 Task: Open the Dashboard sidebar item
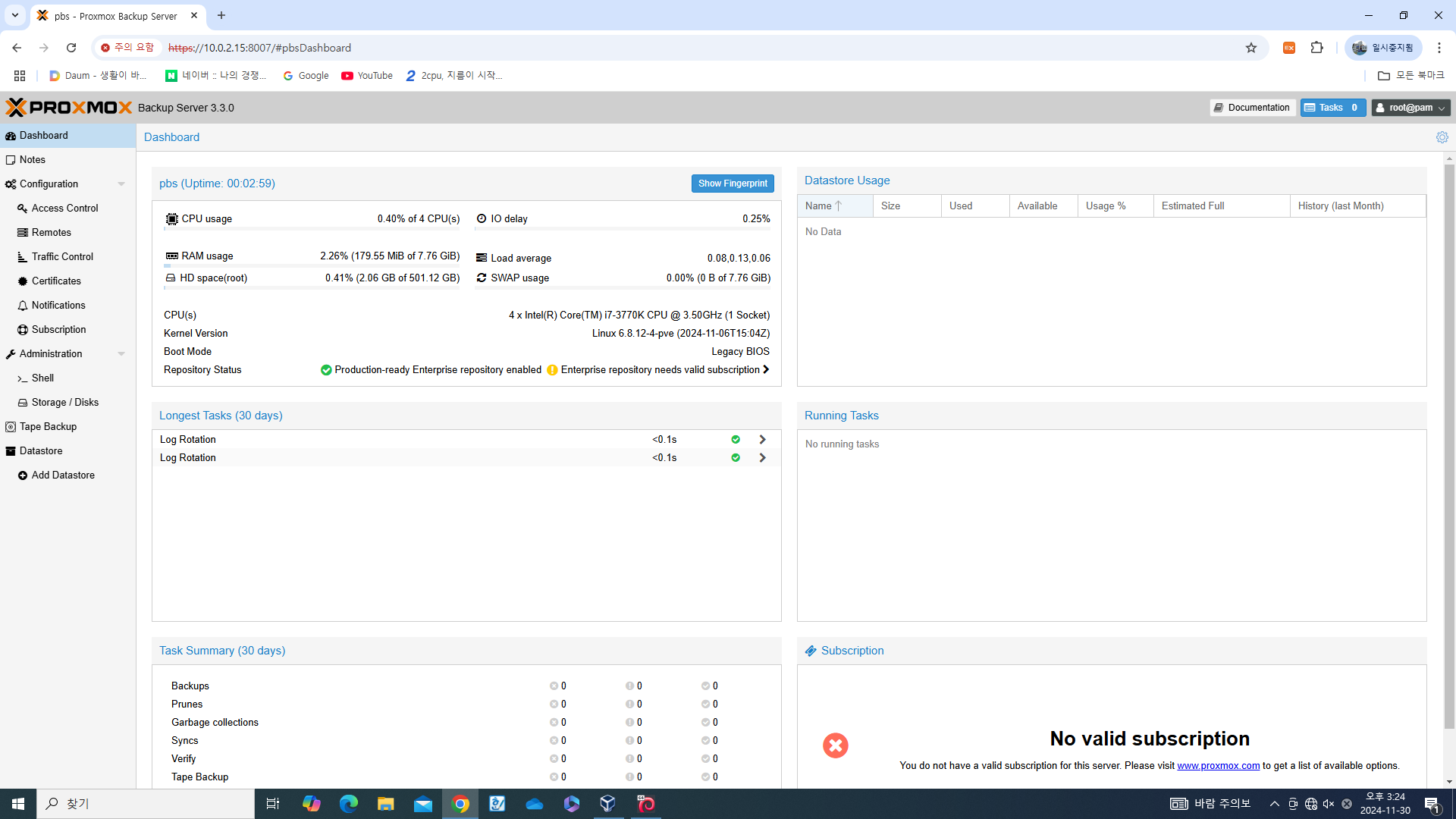[67, 136]
